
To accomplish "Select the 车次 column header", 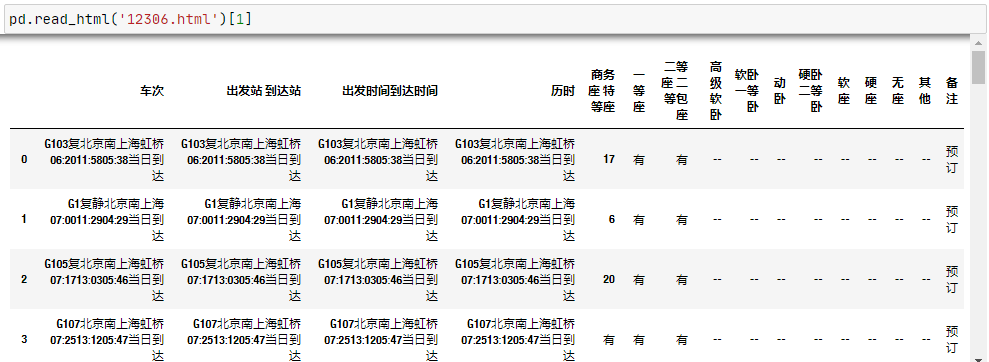I will coord(151,91).
